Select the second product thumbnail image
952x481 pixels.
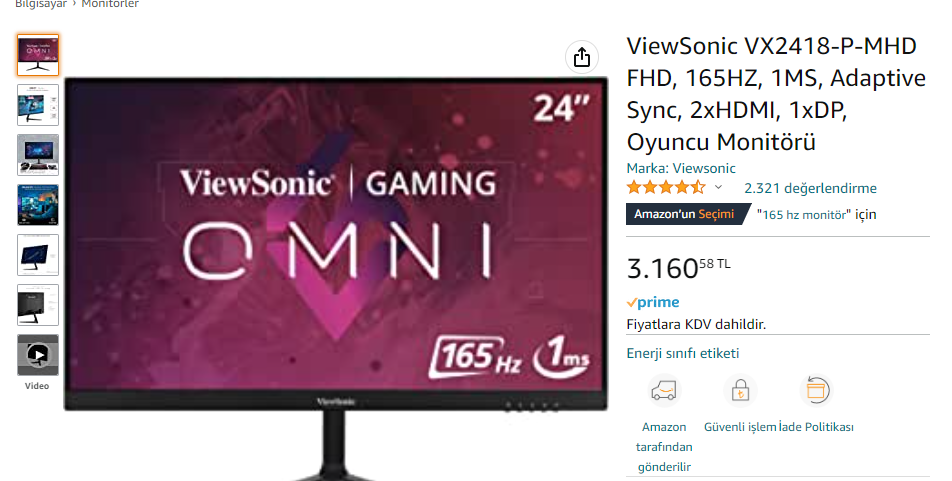coord(38,105)
